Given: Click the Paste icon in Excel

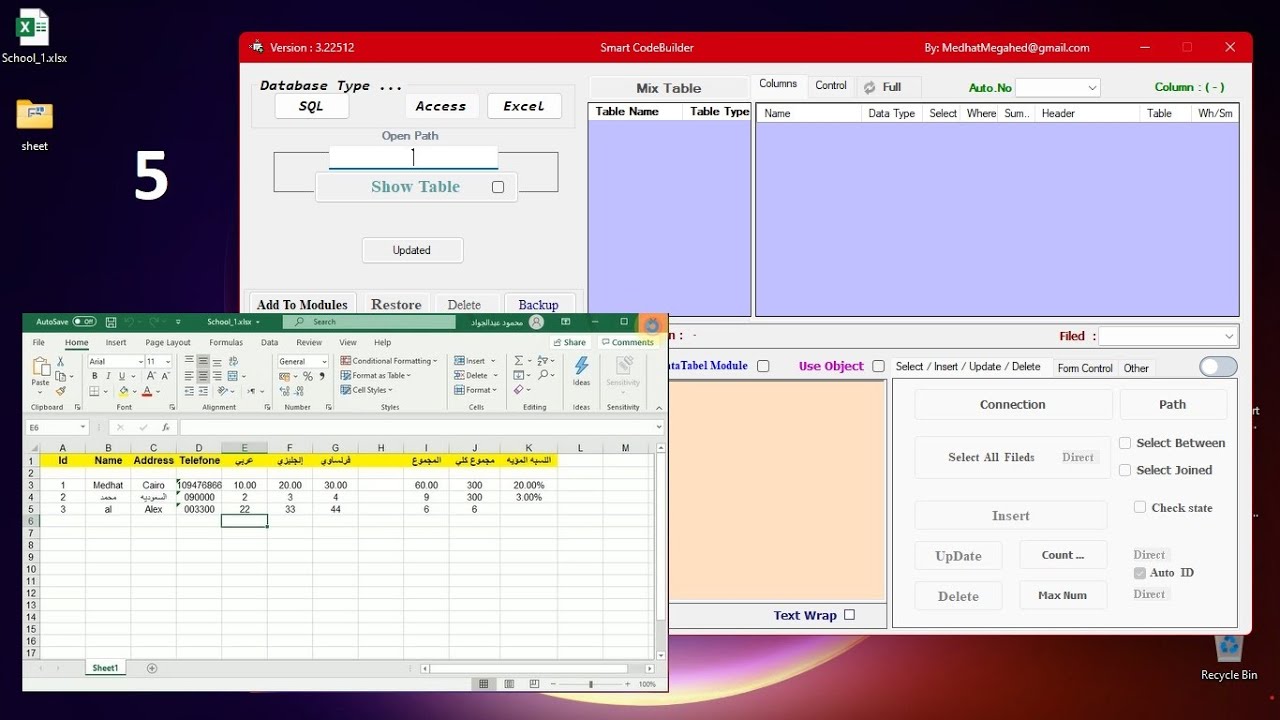Looking at the screenshot, I should click(41, 368).
